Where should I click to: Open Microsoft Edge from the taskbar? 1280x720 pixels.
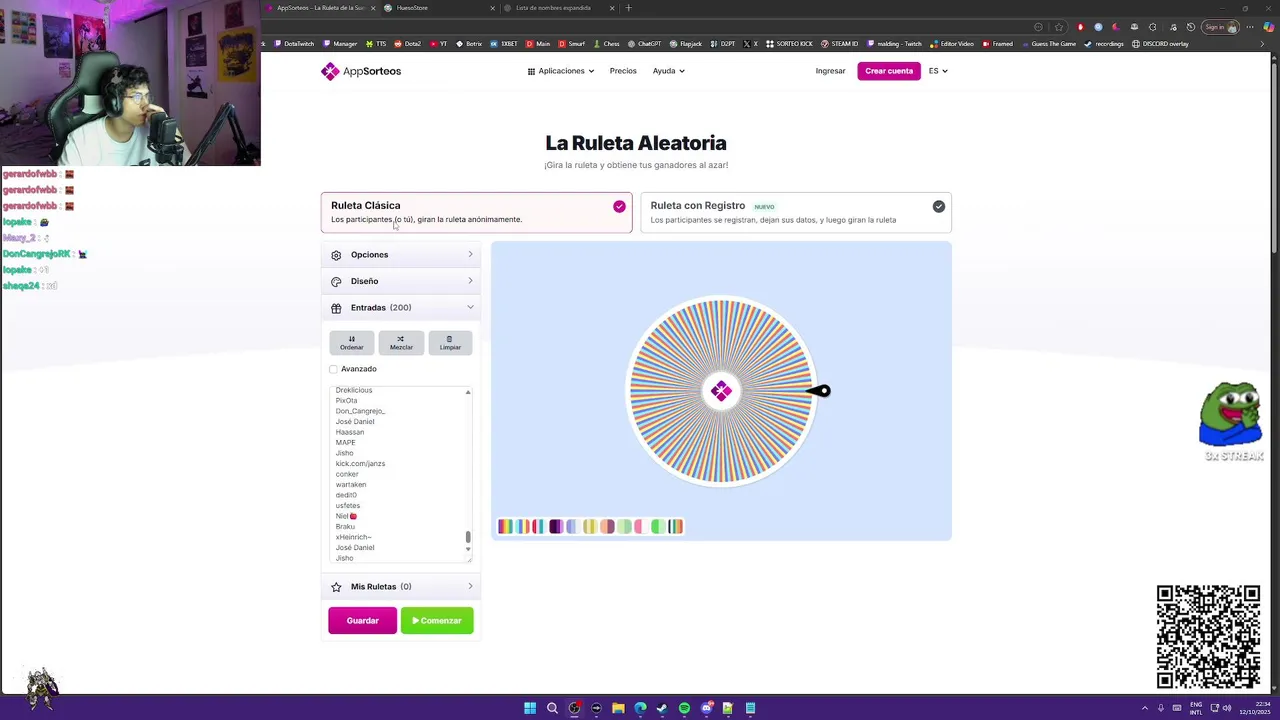pyautogui.click(x=640, y=708)
